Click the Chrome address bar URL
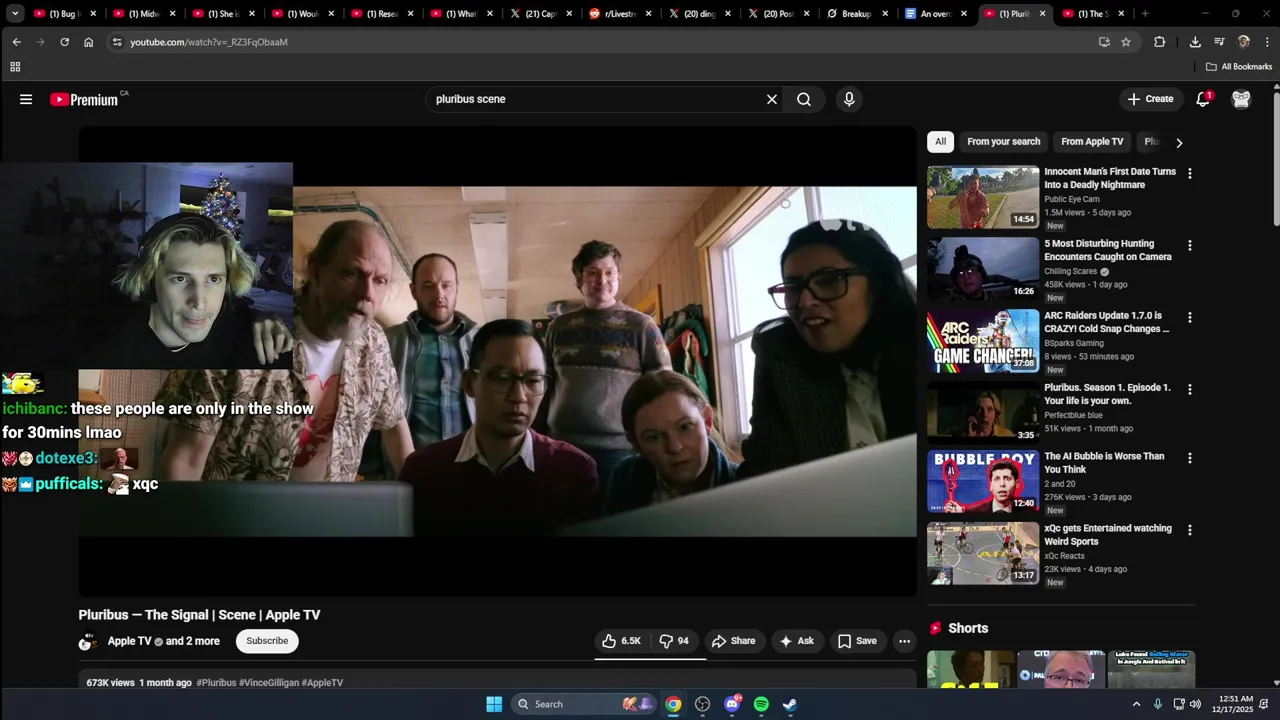Screen dimensions: 1280x720 [209, 42]
